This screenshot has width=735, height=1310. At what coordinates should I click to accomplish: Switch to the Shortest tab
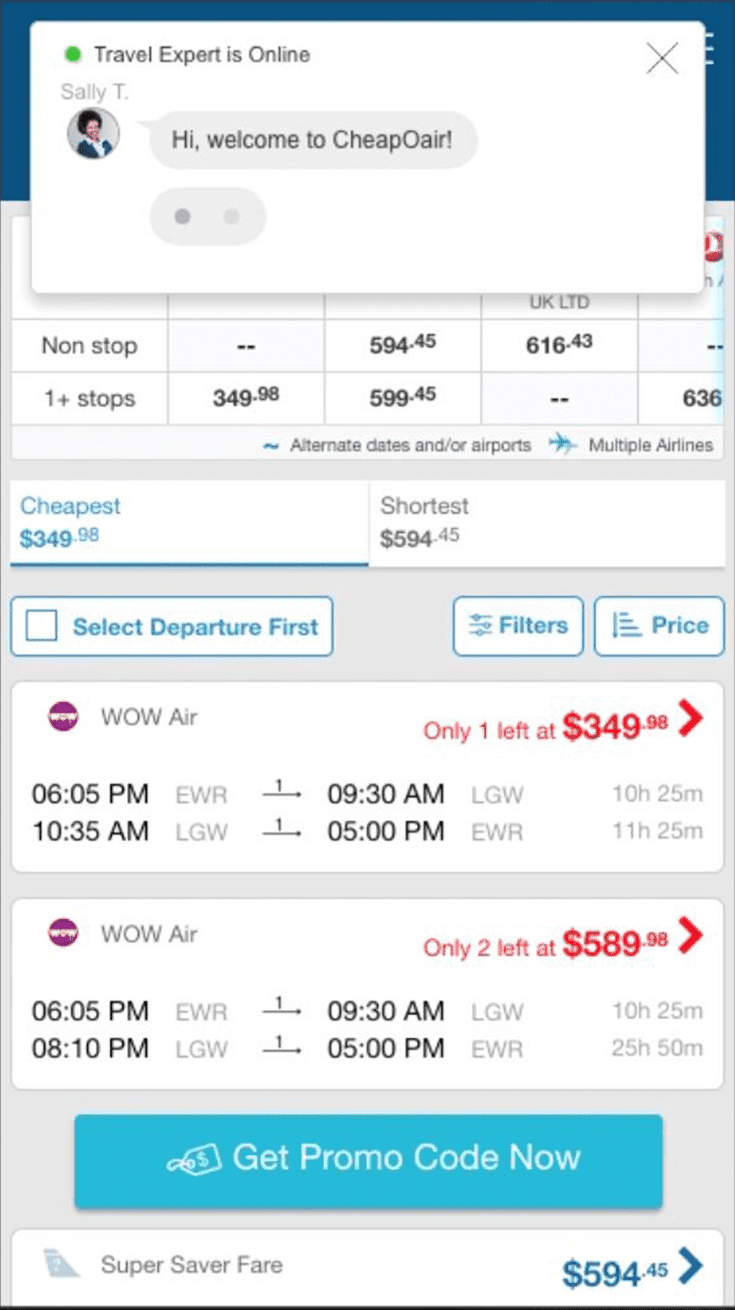(547, 523)
